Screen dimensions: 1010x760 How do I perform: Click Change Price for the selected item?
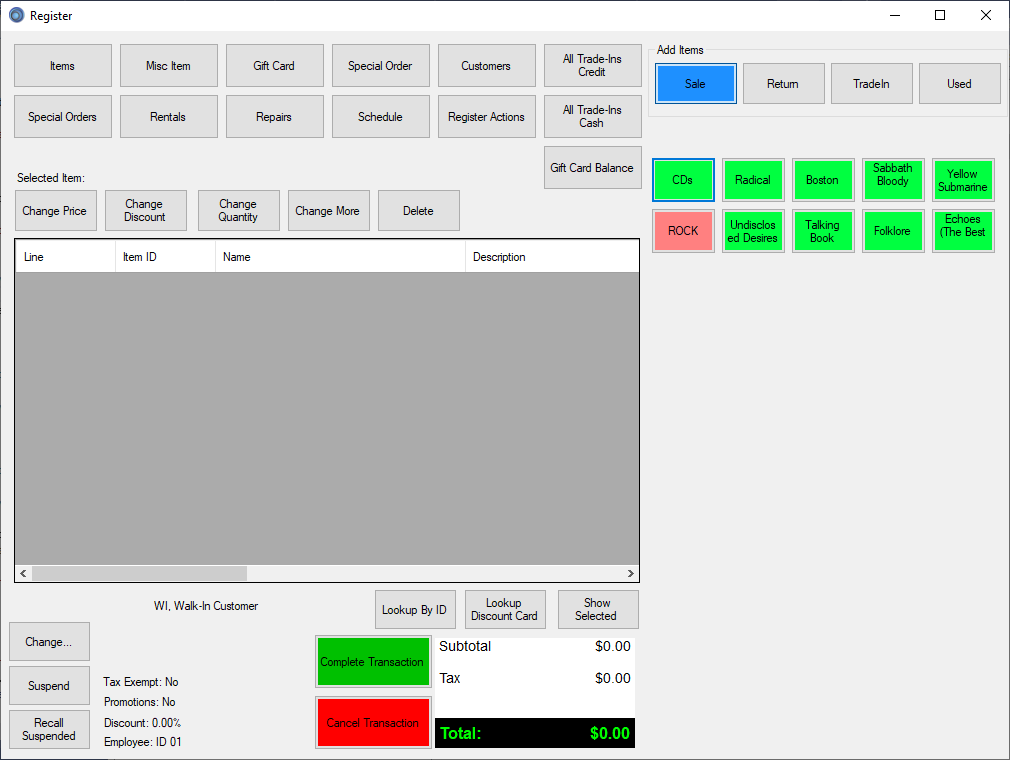[55, 211]
